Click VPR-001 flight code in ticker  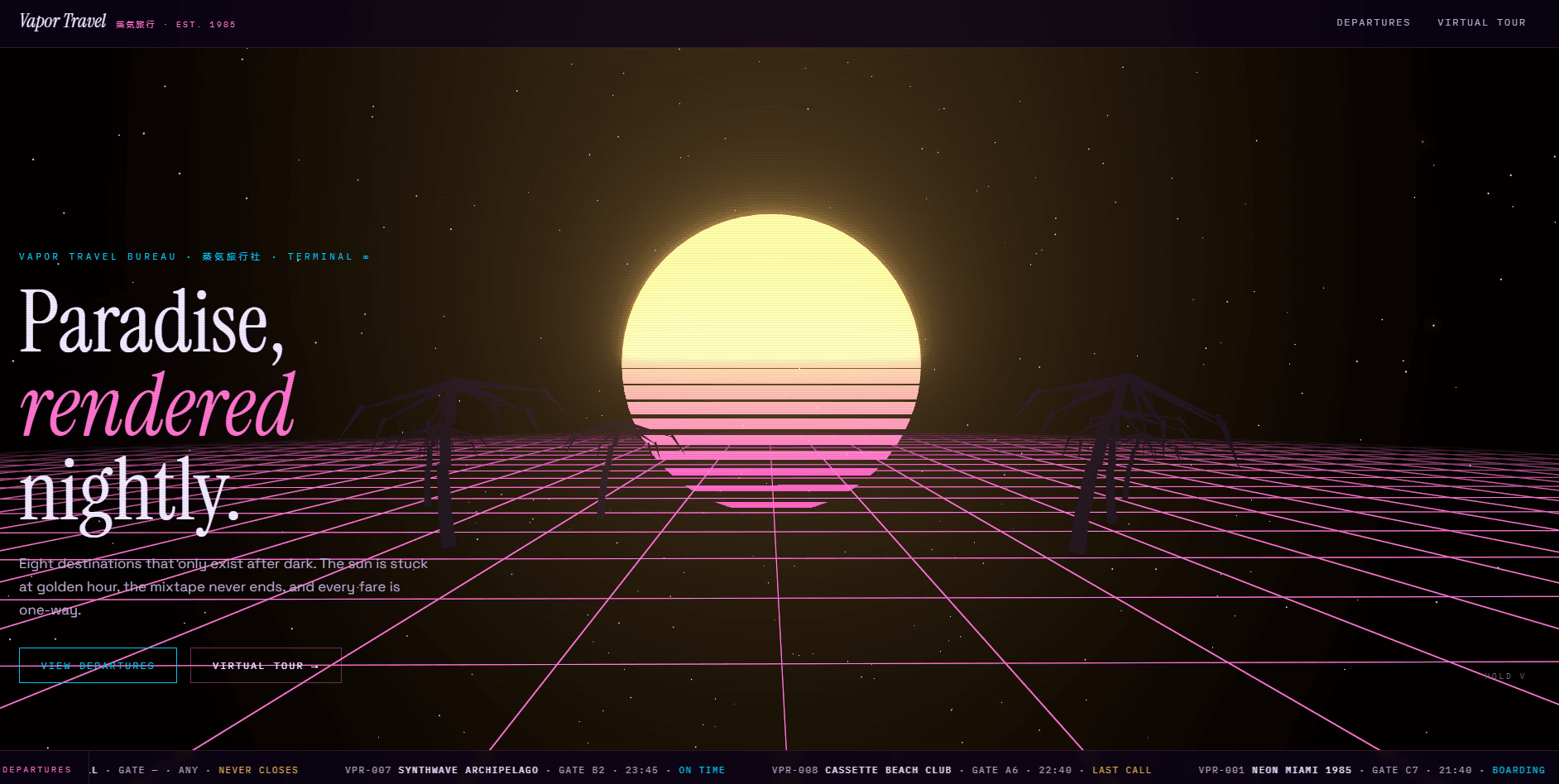point(1221,771)
